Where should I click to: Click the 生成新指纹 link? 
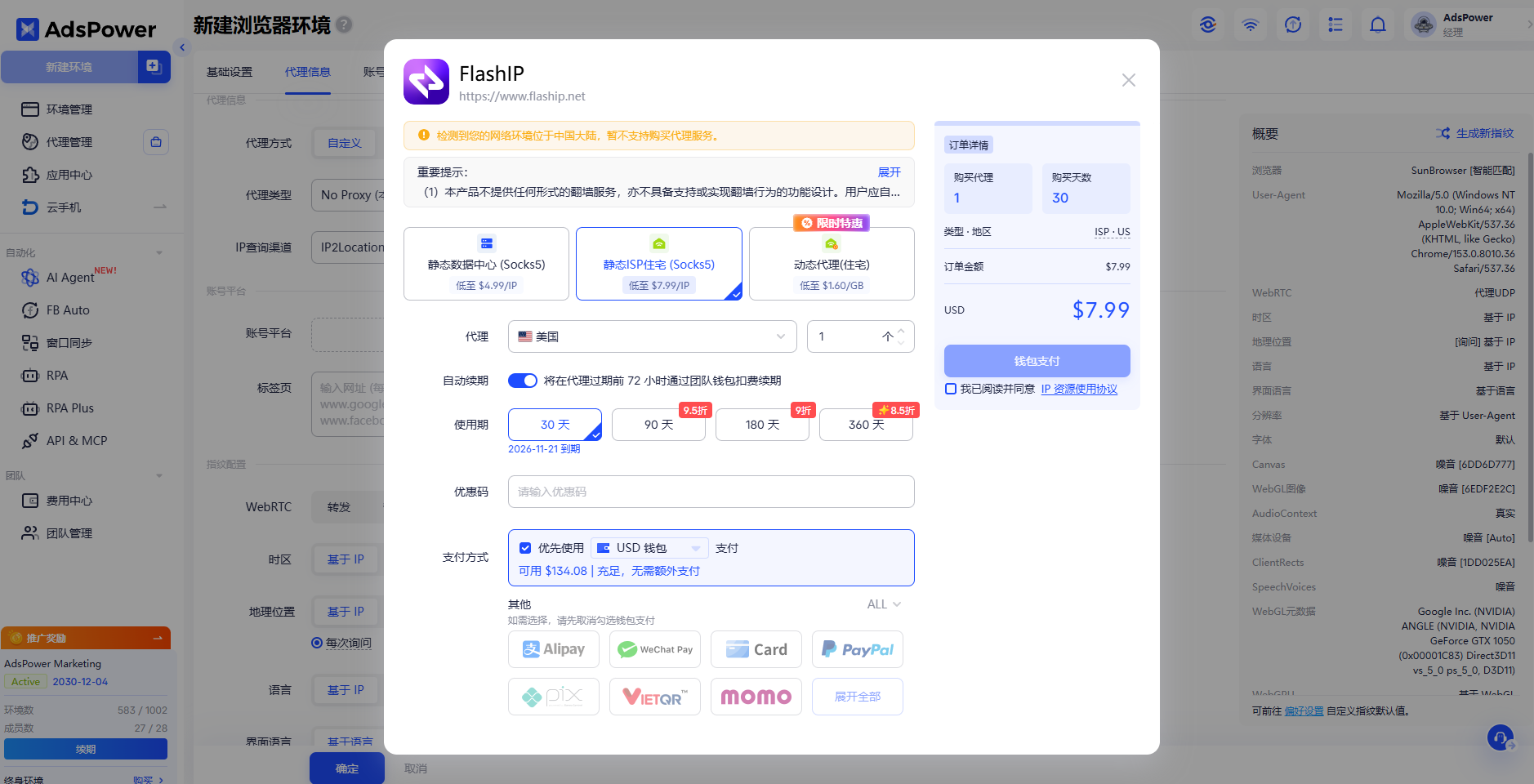[x=1475, y=133]
